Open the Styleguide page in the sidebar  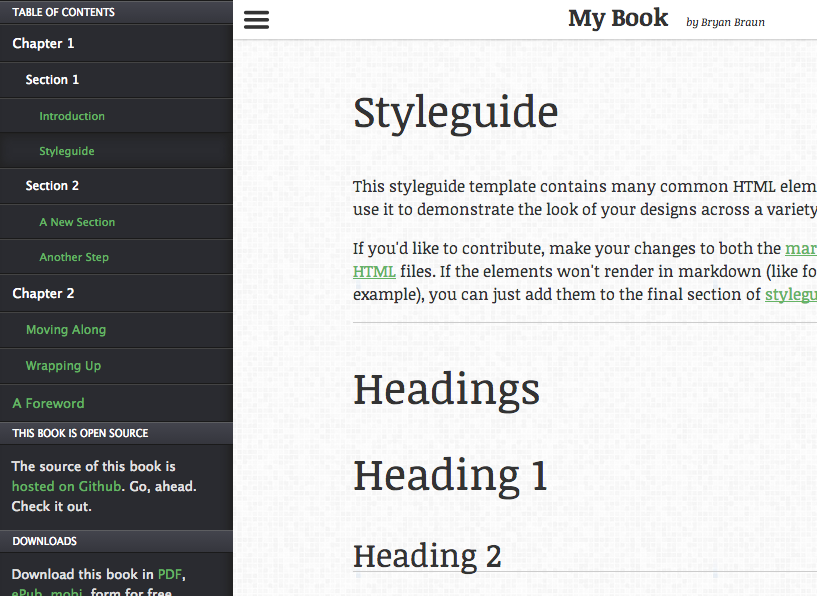(x=68, y=151)
